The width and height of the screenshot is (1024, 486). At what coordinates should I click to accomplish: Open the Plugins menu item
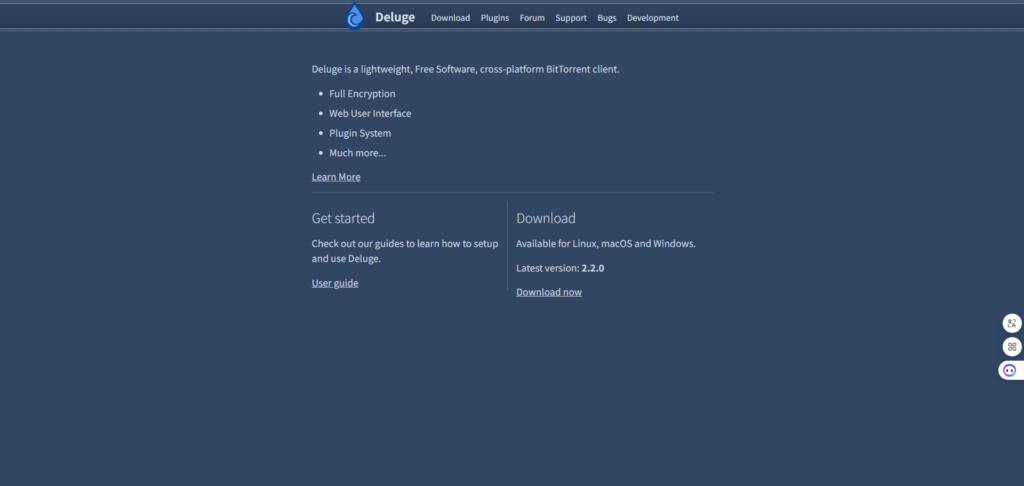coord(495,18)
